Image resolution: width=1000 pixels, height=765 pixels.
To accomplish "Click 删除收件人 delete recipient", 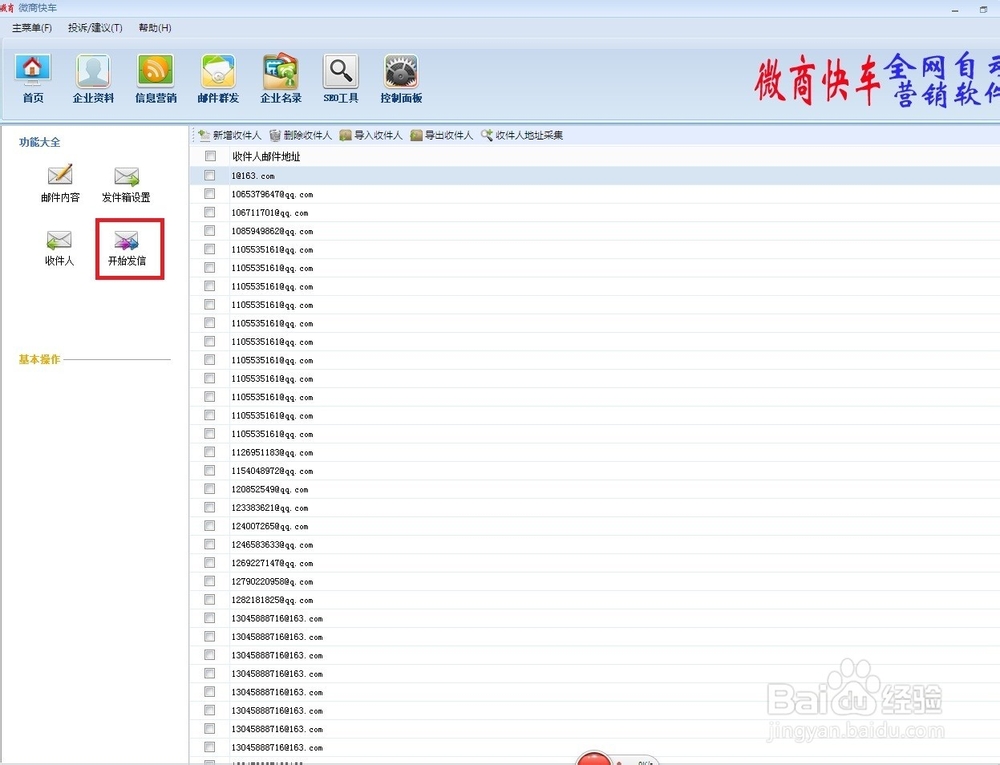I will click(x=300, y=135).
